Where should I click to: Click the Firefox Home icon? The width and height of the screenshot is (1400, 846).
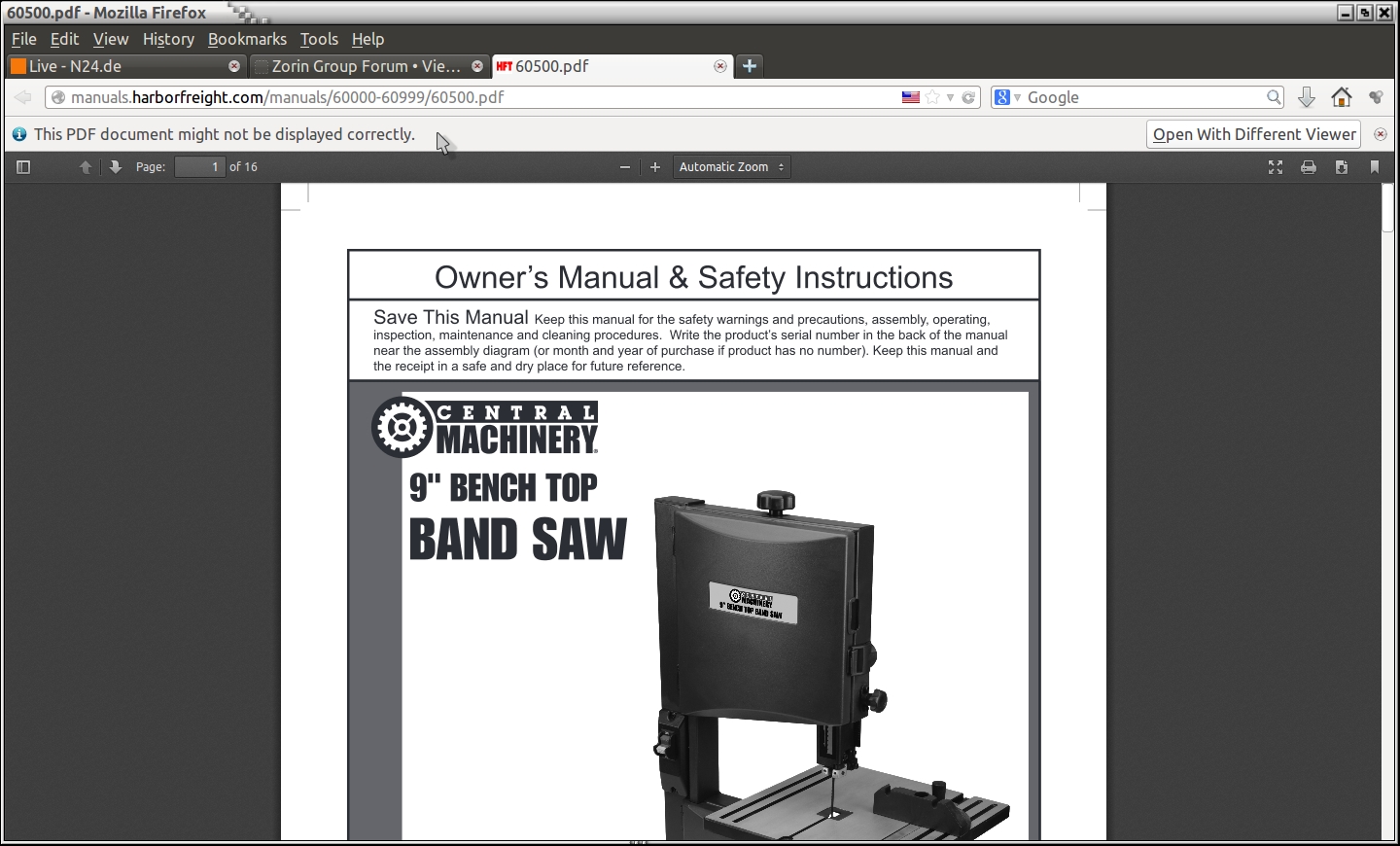[1342, 97]
